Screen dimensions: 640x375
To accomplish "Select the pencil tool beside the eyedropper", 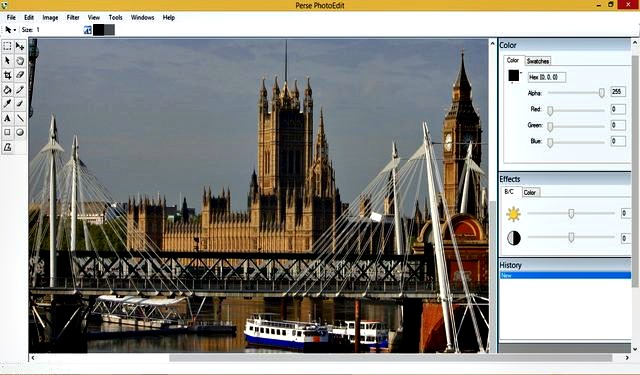I will pyautogui.click(x=20, y=104).
